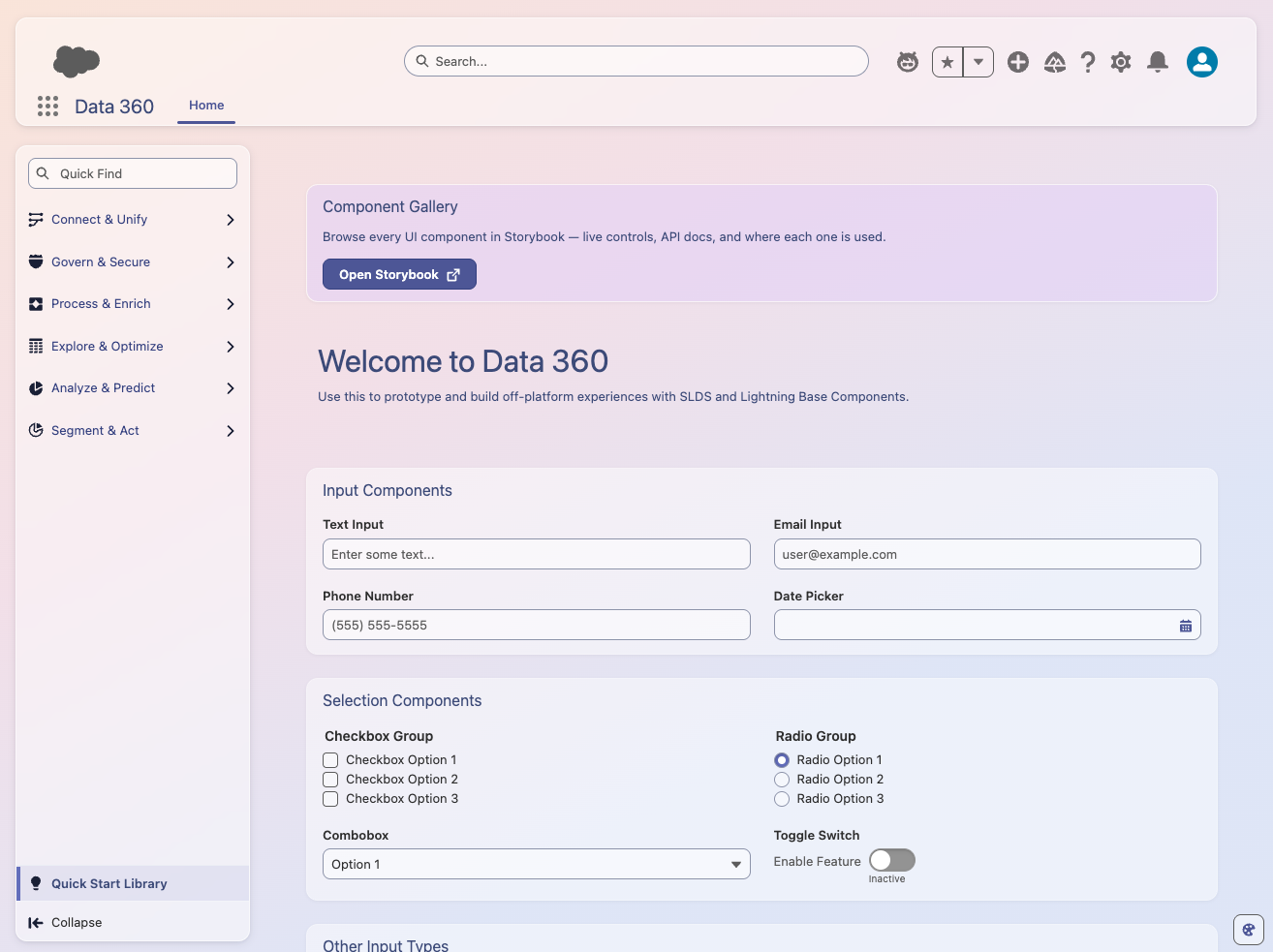Click the Analyze & Predict pie icon
This screenshot has height=952, width=1273.
pyautogui.click(x=36, y=388)
